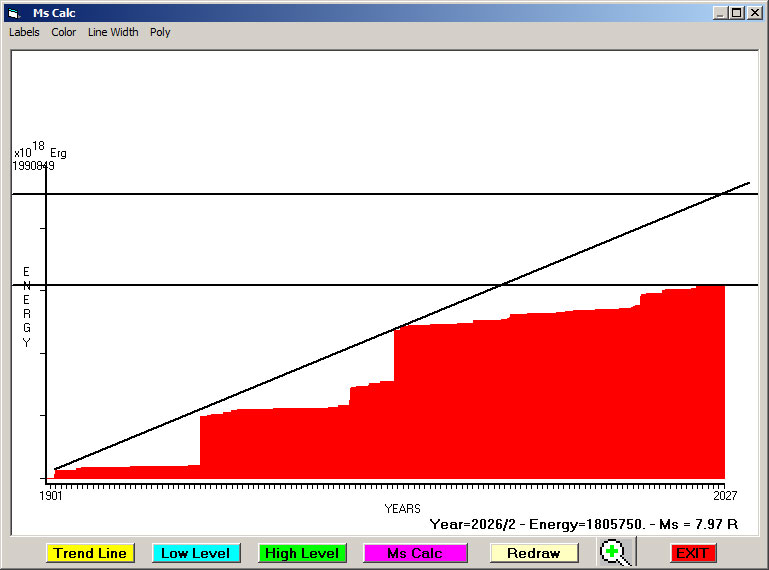Click the 2027 end year label
769x570 pixels.
(x=725, y=495)
